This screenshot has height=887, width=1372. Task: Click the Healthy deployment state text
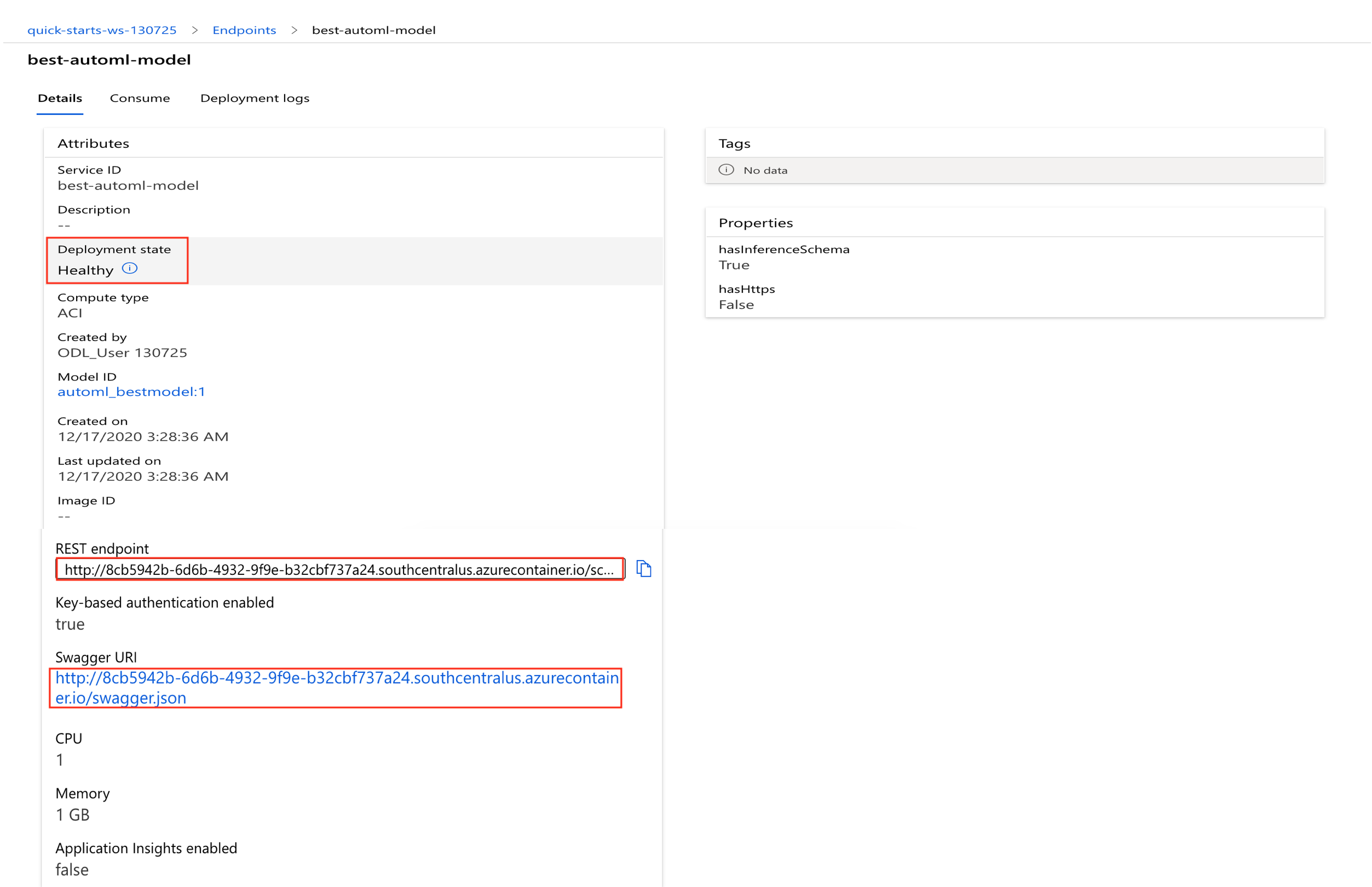86,270
